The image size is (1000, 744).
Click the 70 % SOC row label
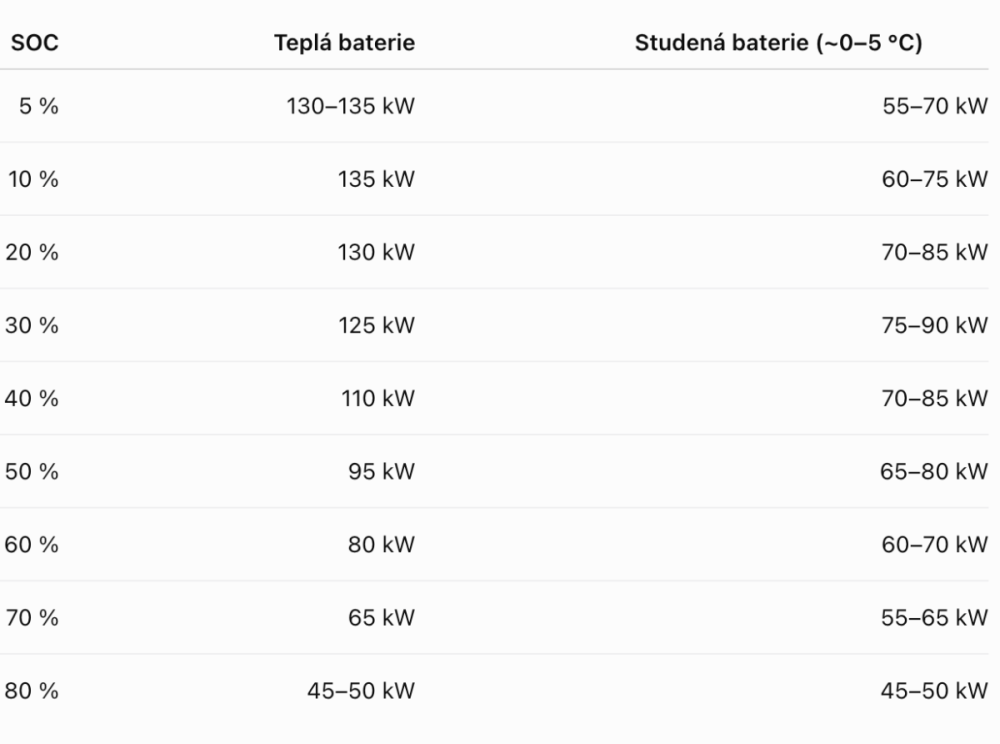pyautogui.click(x=32, y=618)
